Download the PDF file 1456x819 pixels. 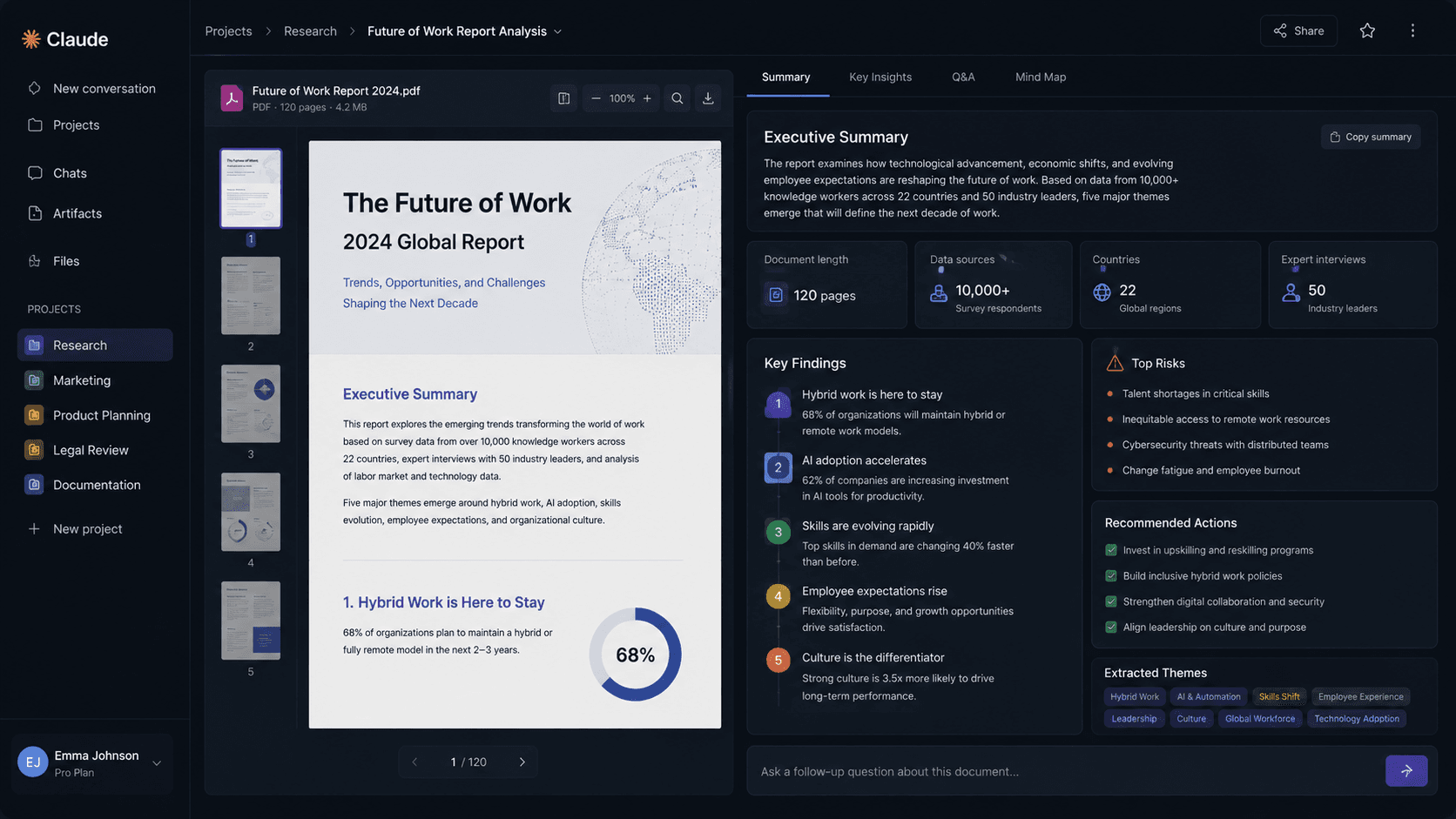click(708, 98)
